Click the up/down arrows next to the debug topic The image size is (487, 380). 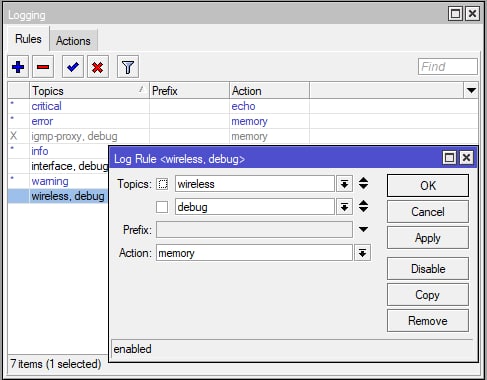pos(363,207)
